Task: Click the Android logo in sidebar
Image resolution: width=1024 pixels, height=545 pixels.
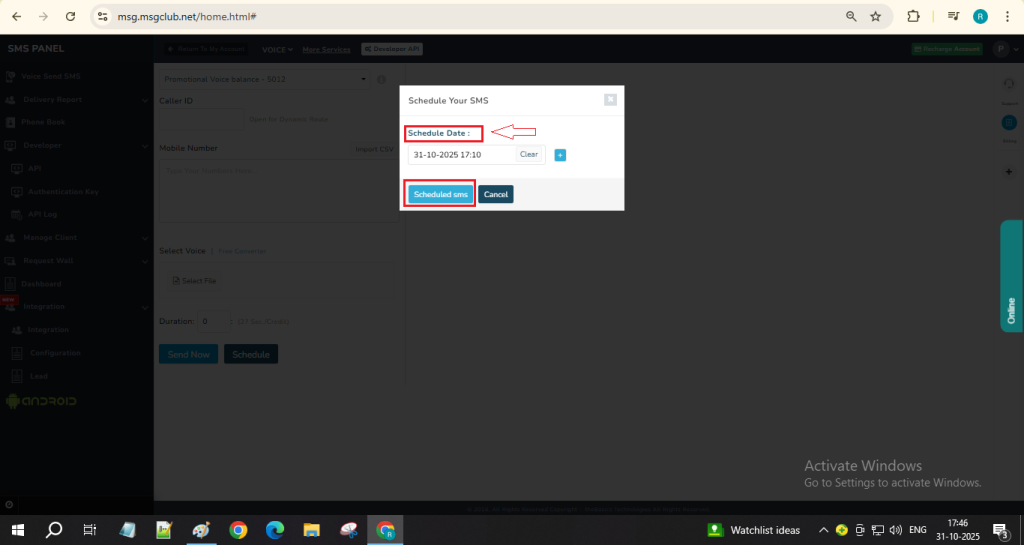Action: coord(41,401)
